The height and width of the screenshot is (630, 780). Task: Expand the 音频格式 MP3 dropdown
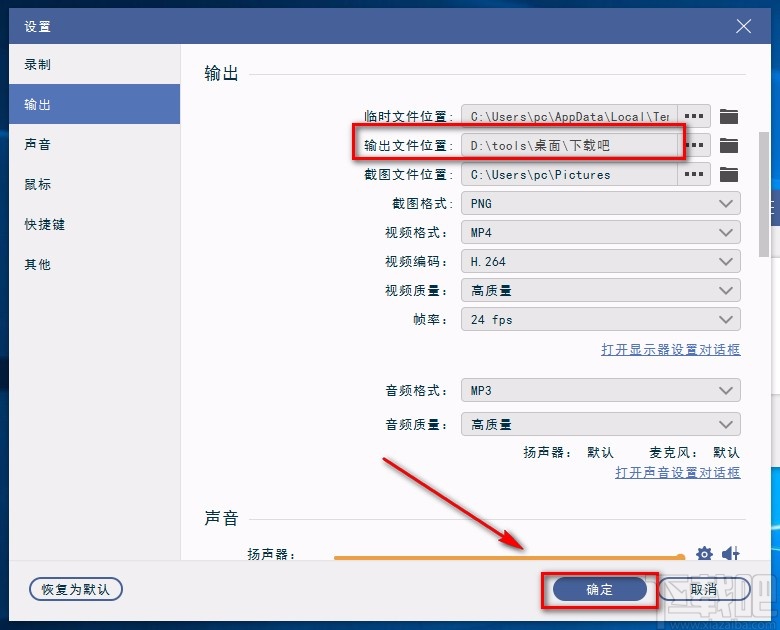[x=600, y=390]
